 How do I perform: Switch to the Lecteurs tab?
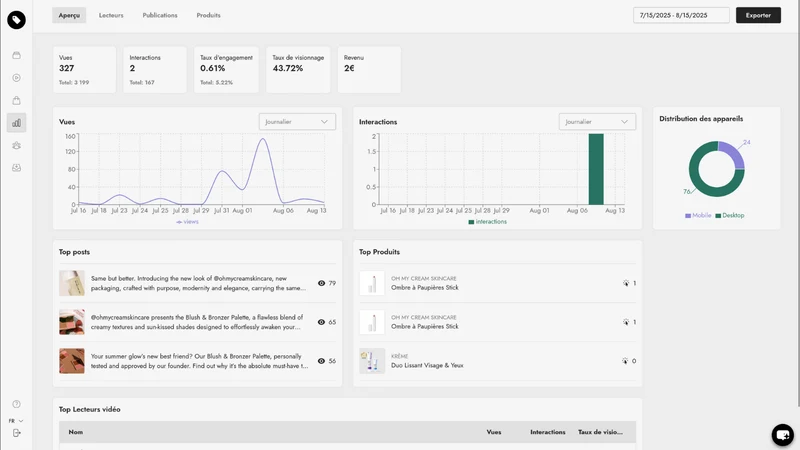111,15
